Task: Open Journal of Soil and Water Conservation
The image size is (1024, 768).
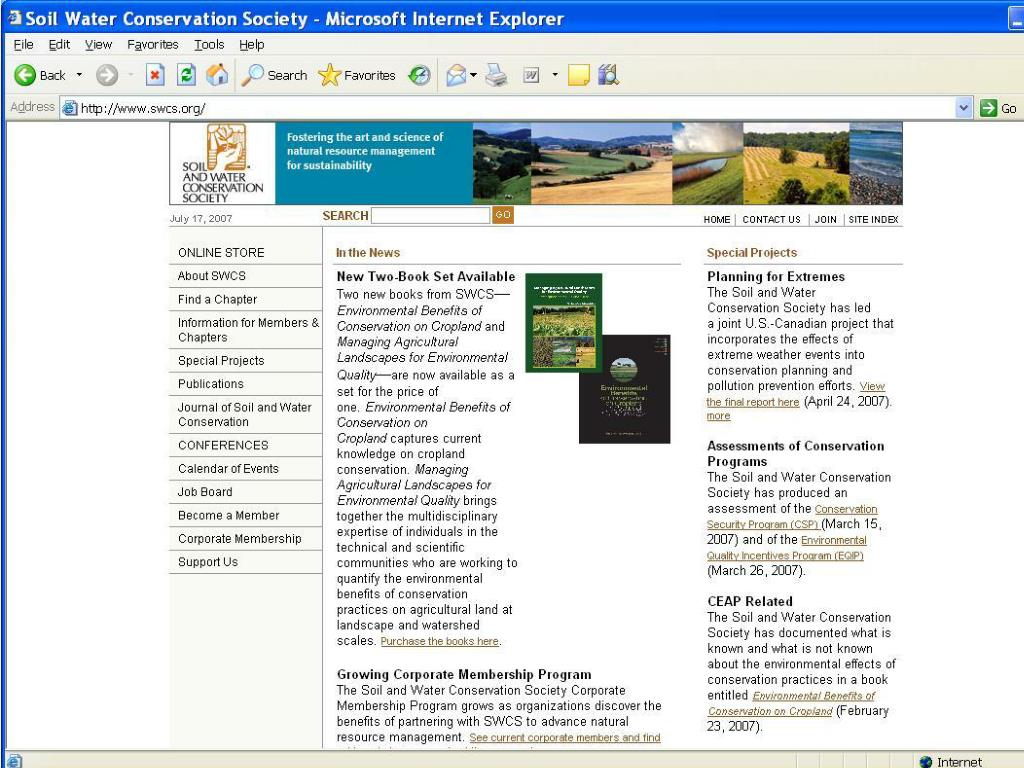Action: [244, 415]
